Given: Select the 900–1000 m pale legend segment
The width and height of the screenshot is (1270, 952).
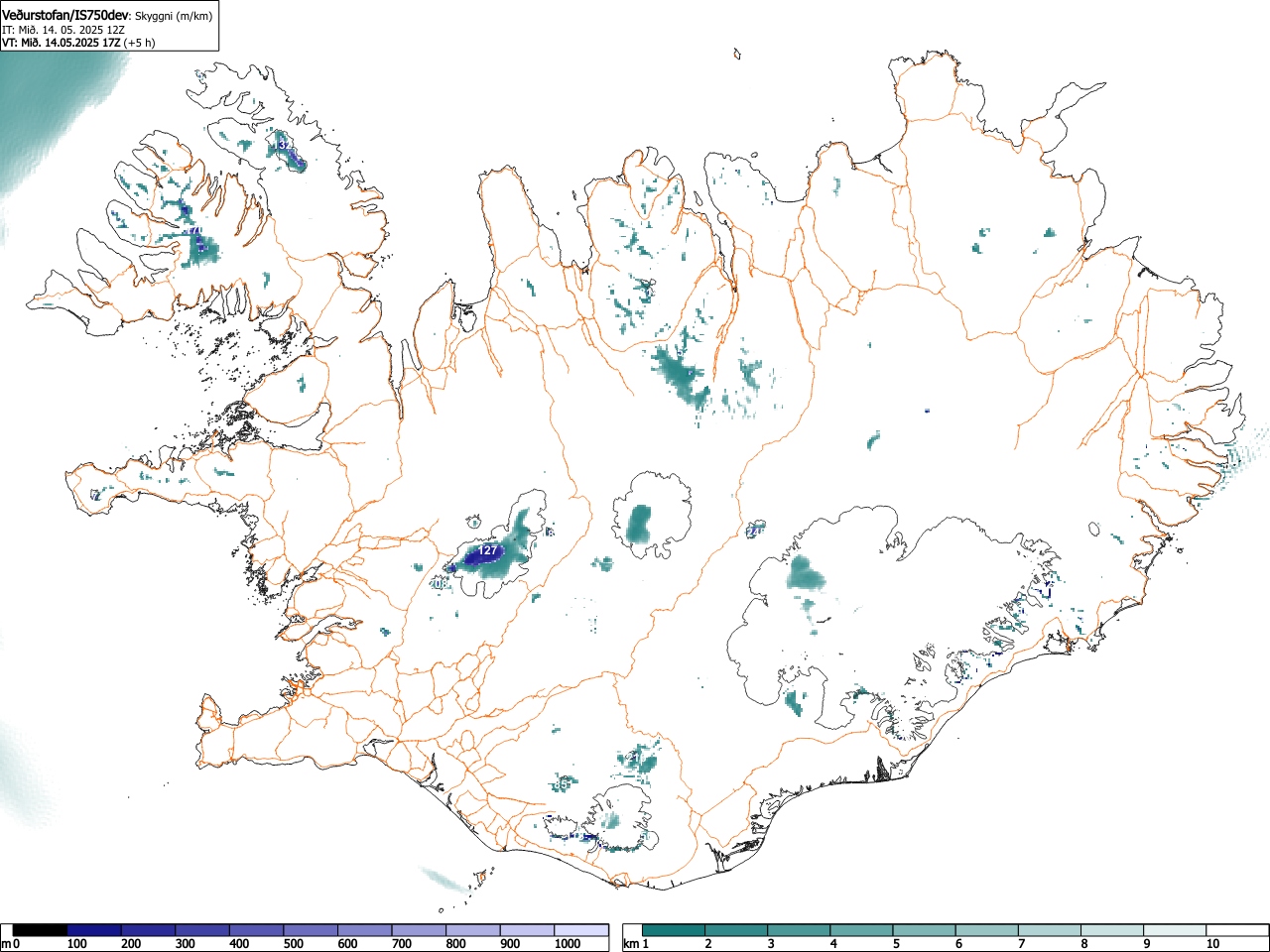Looking at the screenshot, I should 527,930.
